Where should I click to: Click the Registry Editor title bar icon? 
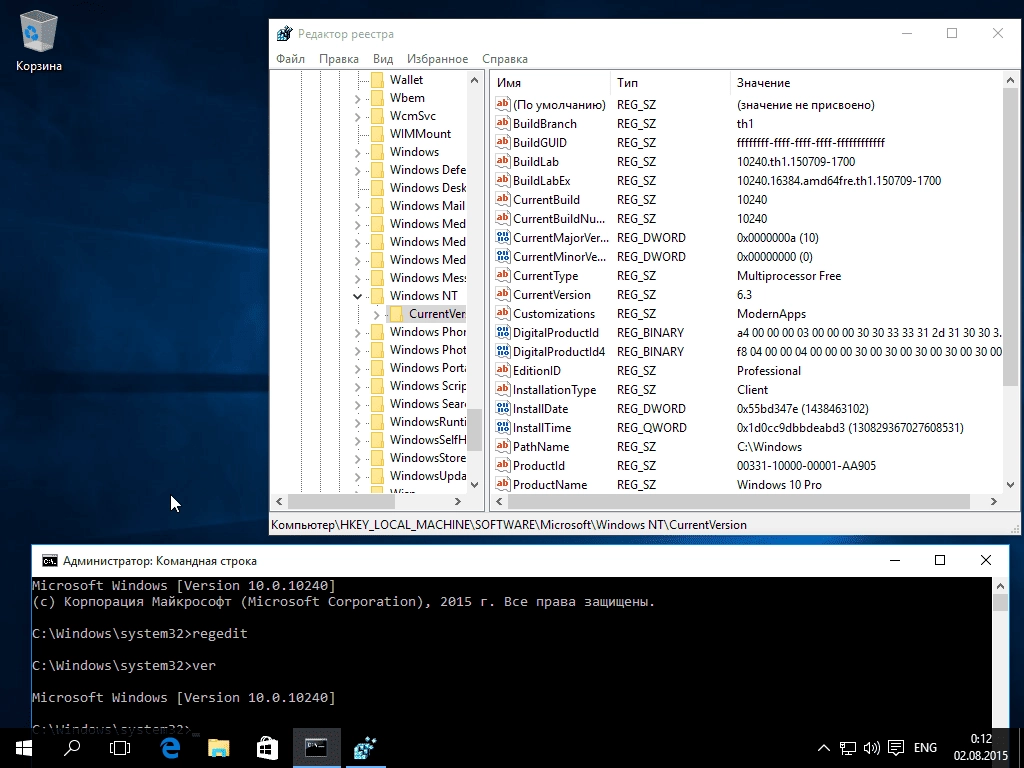tap(285, 34)
